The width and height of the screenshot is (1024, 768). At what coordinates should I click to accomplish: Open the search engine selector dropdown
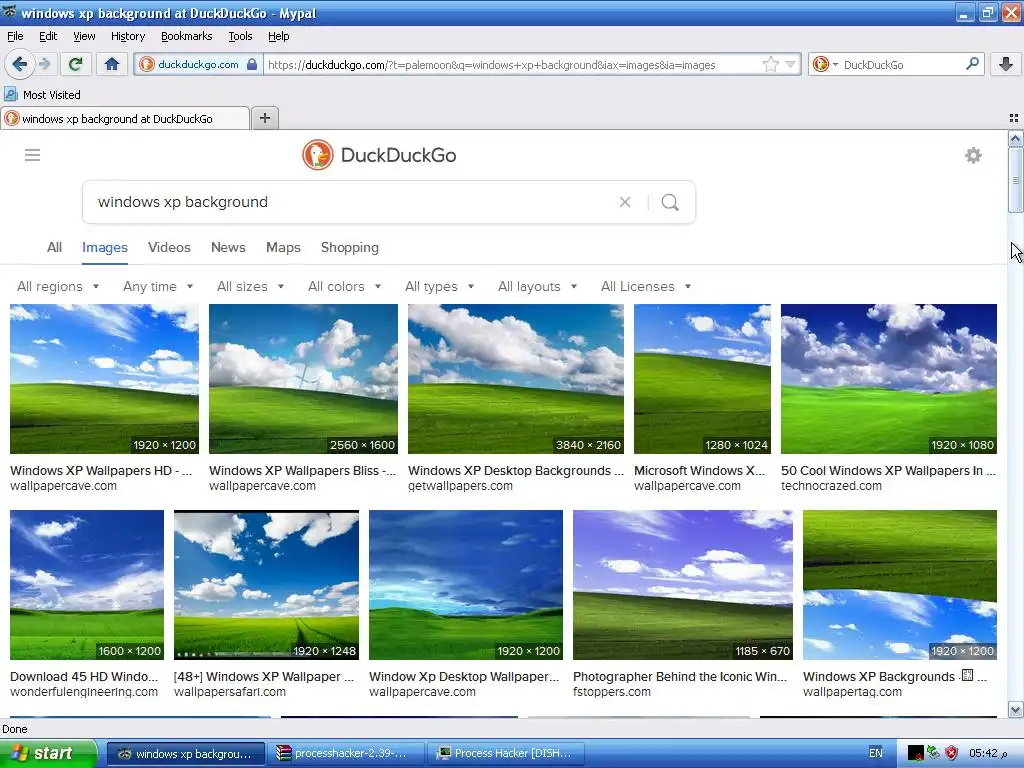tap(825, 64)
